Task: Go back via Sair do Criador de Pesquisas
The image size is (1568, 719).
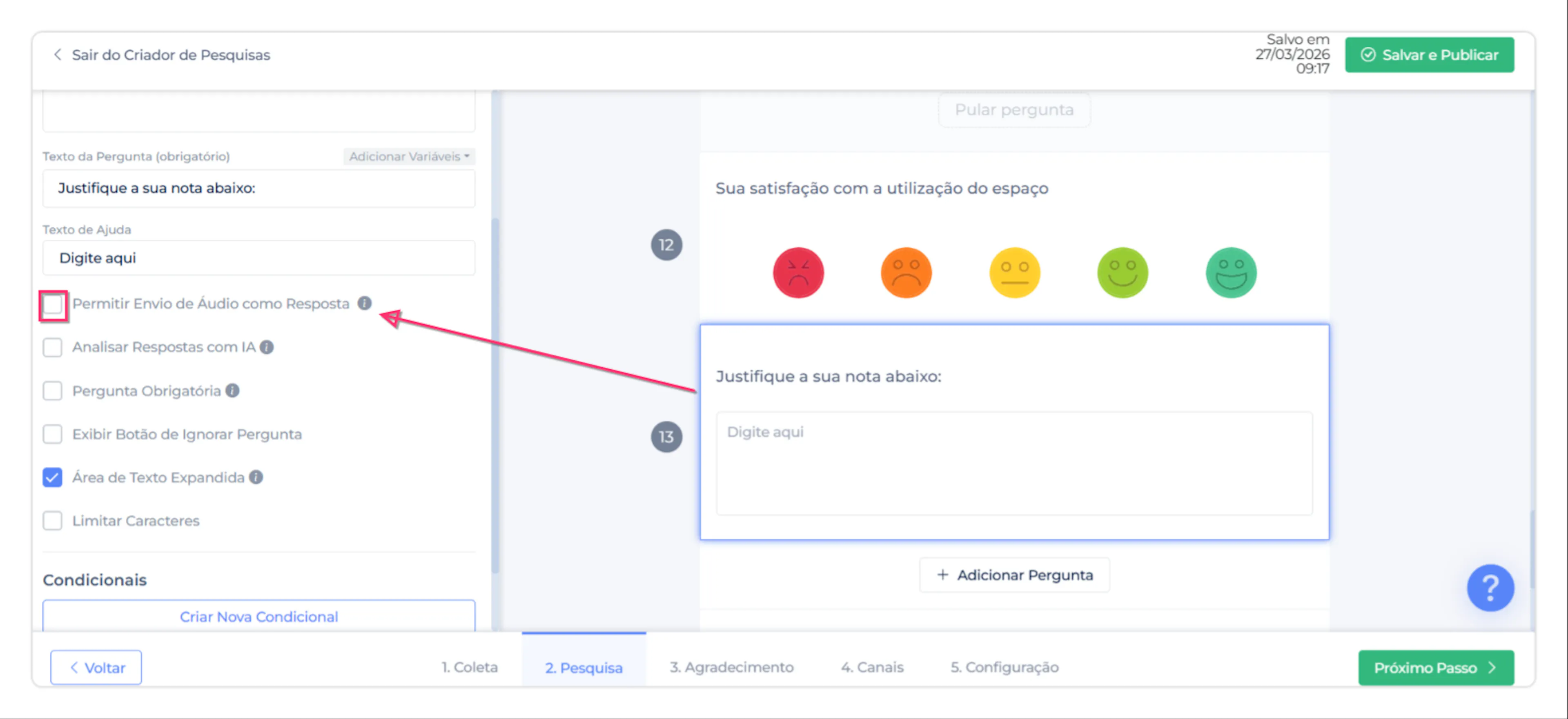Action: coord(162,55)
